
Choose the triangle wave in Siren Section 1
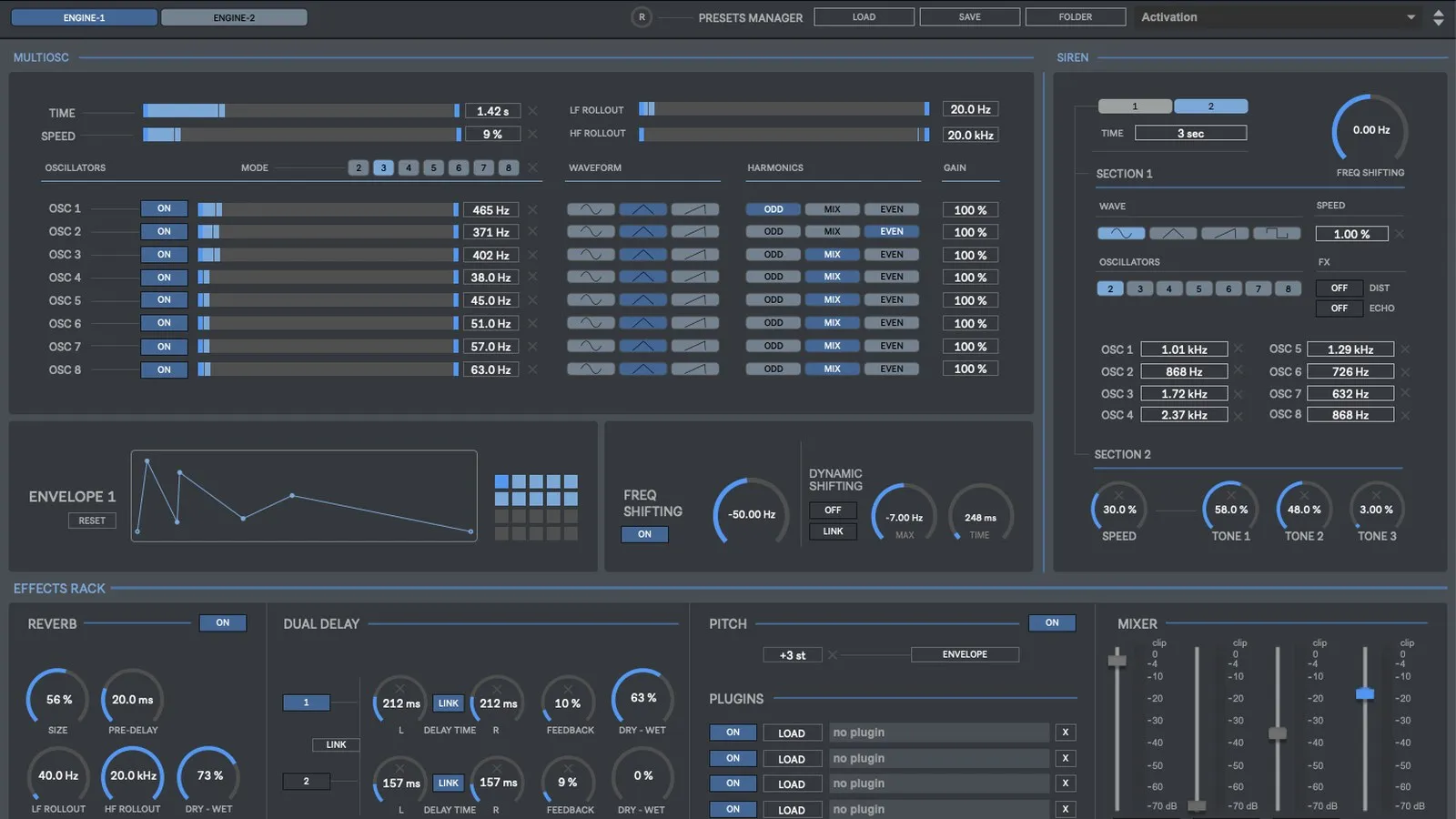pos(1173,234)
